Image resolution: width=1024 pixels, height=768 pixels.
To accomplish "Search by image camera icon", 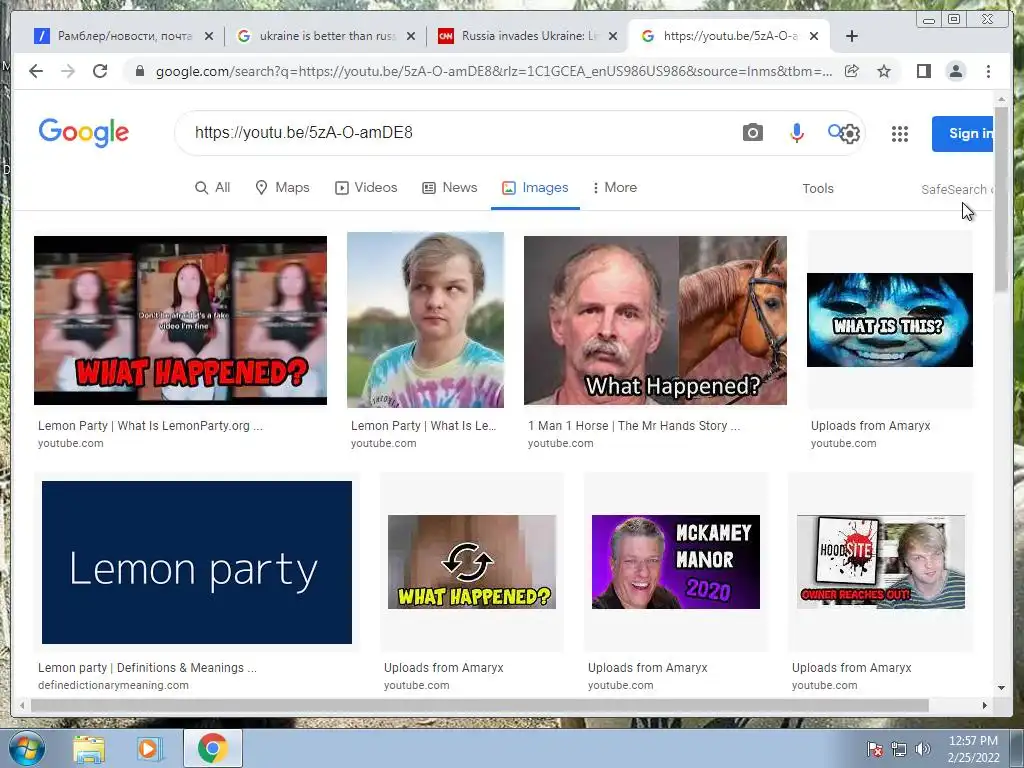I will tap(752, 133).
